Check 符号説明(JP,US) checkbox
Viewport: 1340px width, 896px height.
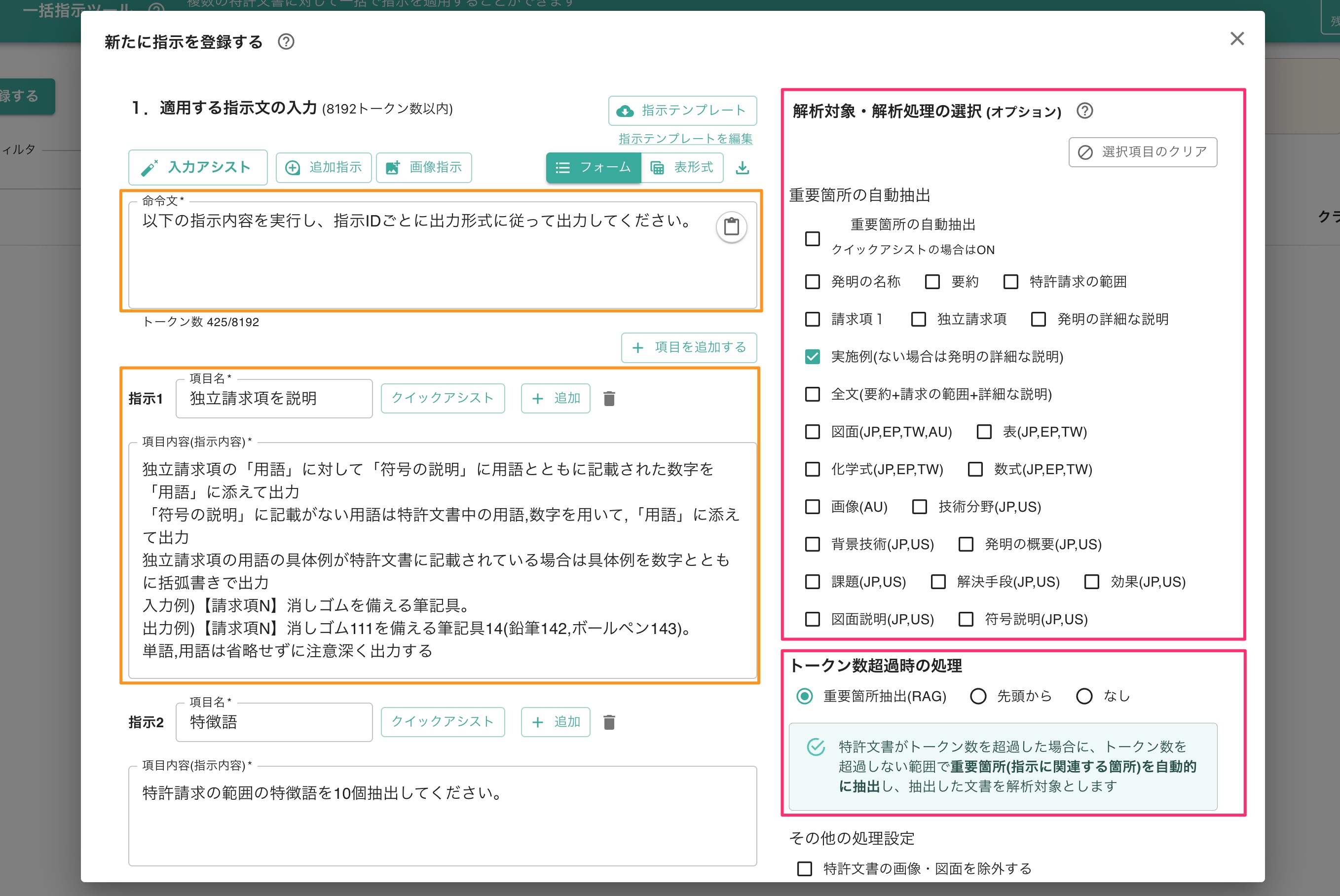coord(966,619)
